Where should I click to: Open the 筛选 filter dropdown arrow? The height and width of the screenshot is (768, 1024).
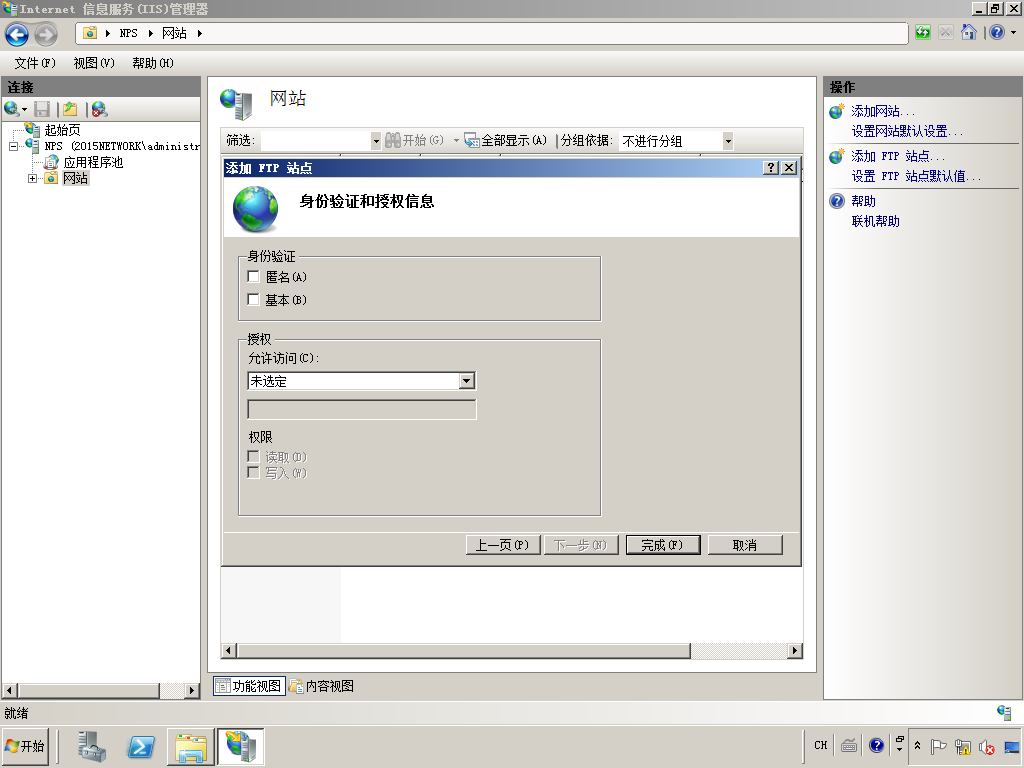pos(376,140)
